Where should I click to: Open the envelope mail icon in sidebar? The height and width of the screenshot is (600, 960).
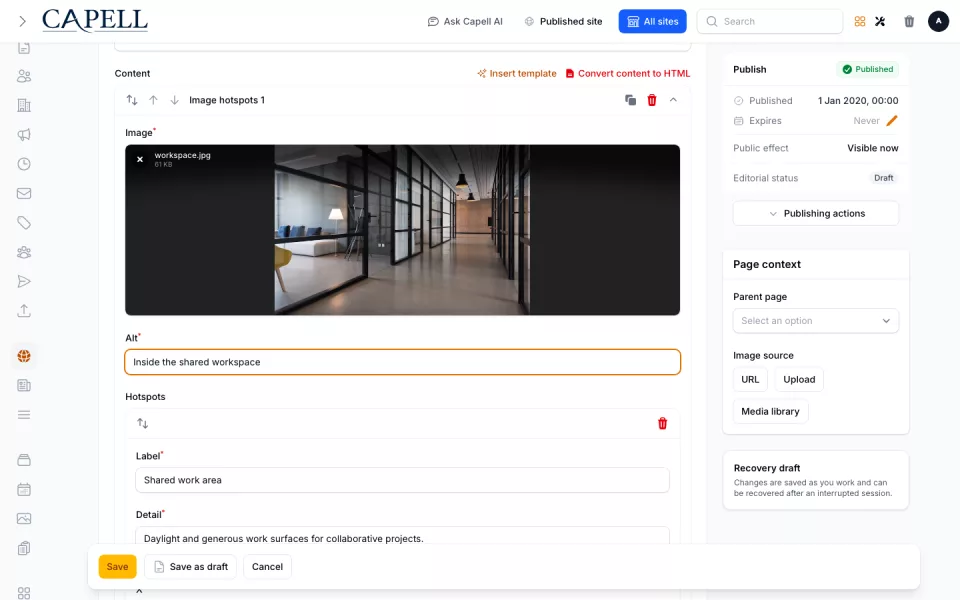tap(24, 193)
